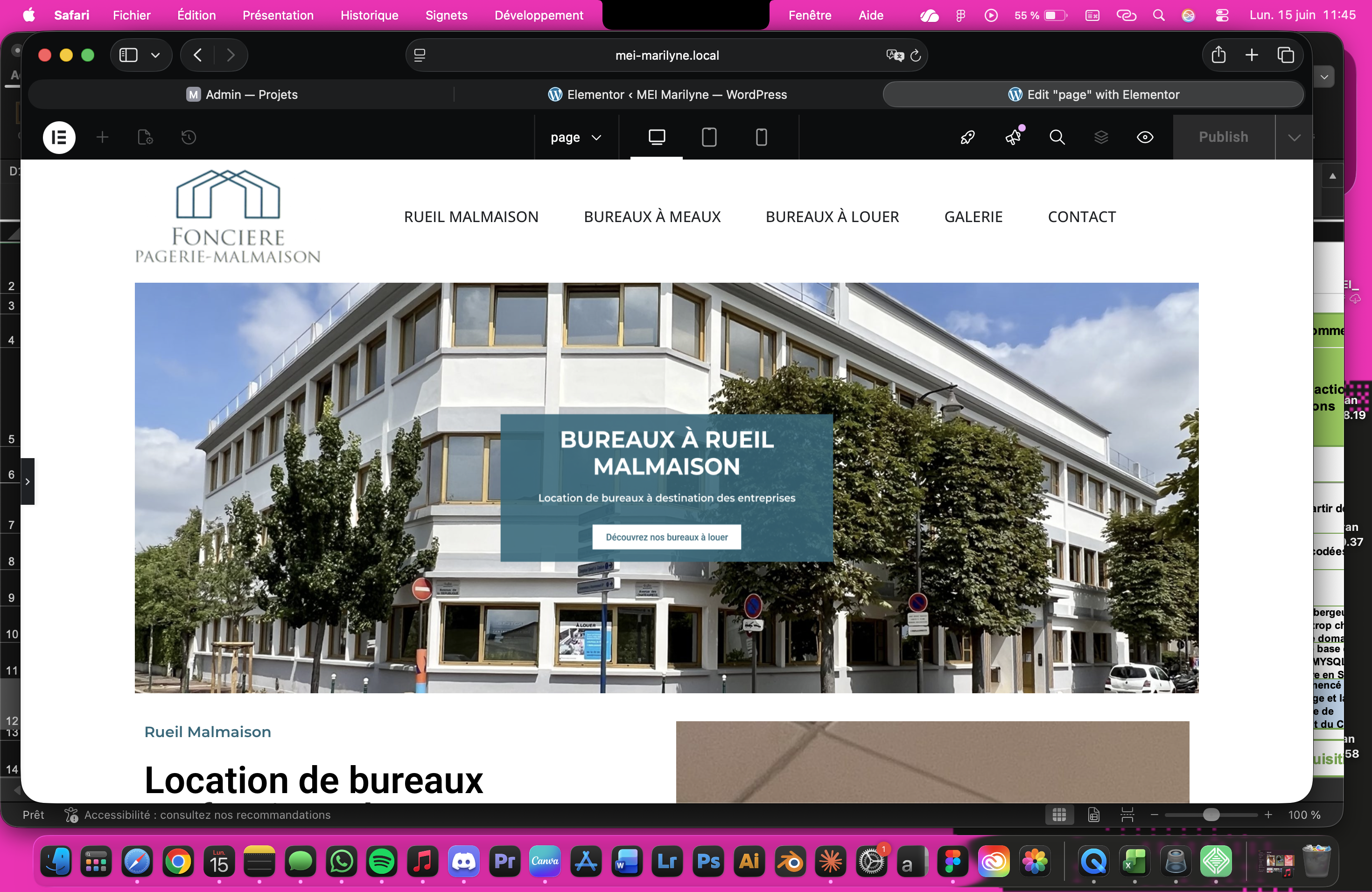This screenshot has width=1372, height=892.
Task: Toggle the Safari sidebar button
Action: tap(128, 56)
